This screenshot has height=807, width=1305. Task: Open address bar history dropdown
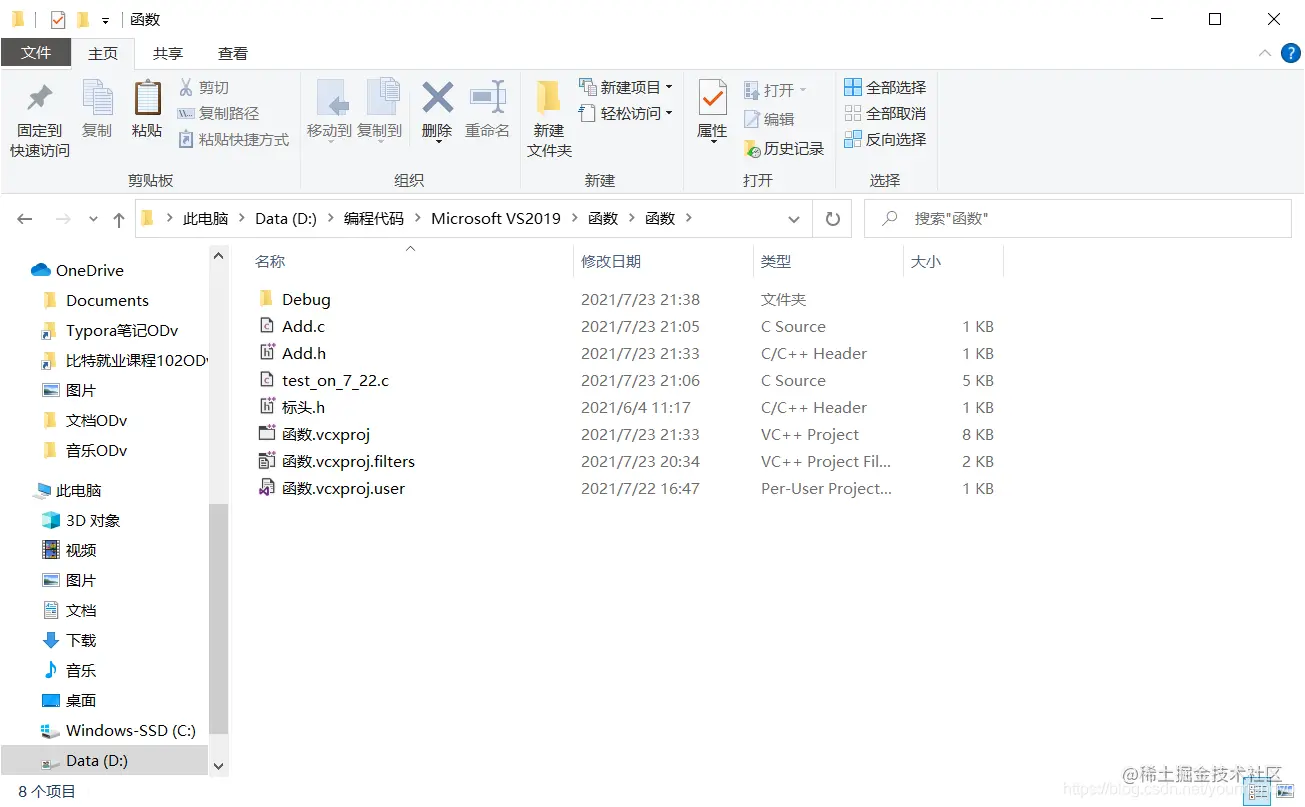[x=794, y=219]
